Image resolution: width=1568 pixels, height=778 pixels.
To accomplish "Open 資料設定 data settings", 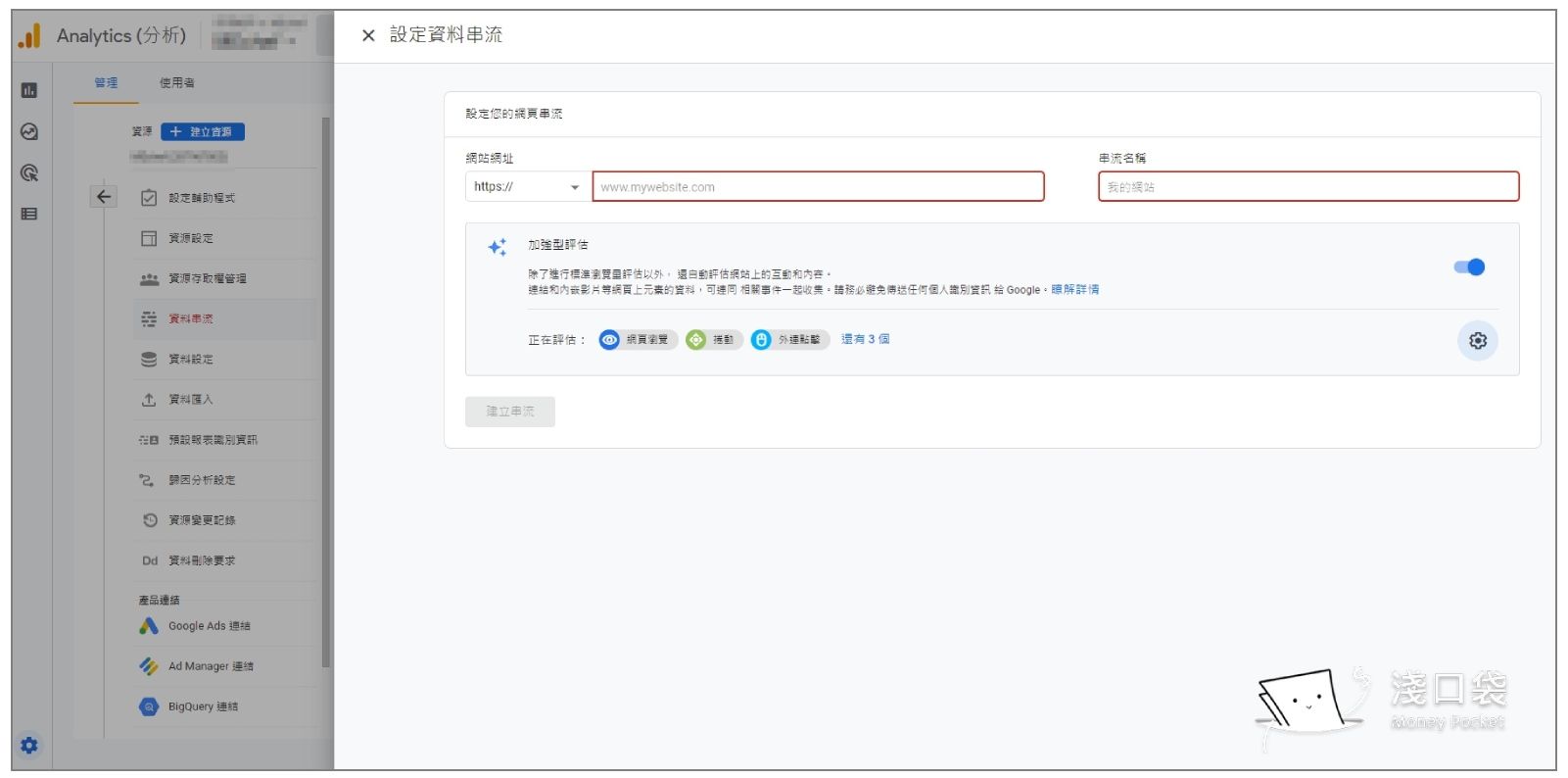I will coord(225,359).
